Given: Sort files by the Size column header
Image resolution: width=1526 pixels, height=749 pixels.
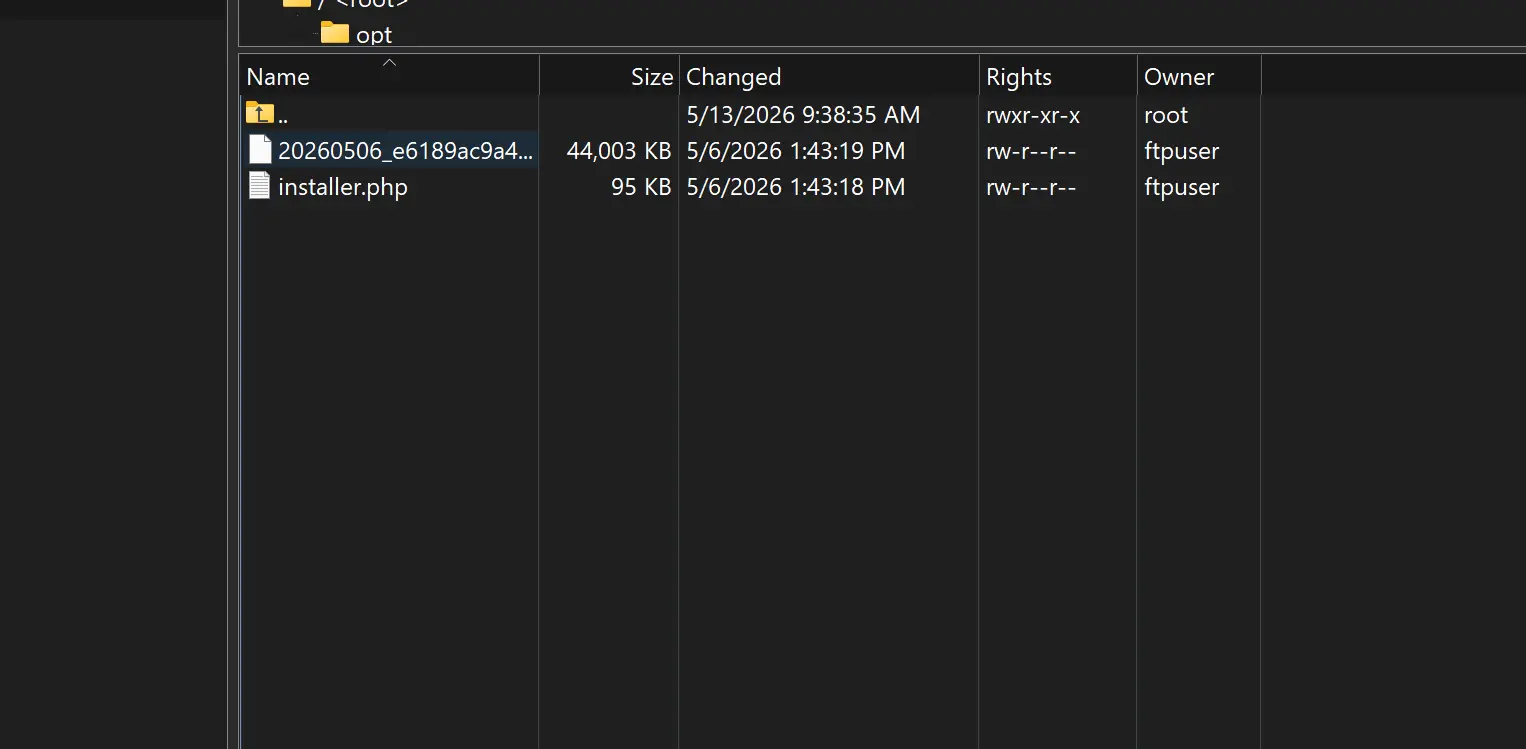Looking at the screenshot, I should [609, 76].
